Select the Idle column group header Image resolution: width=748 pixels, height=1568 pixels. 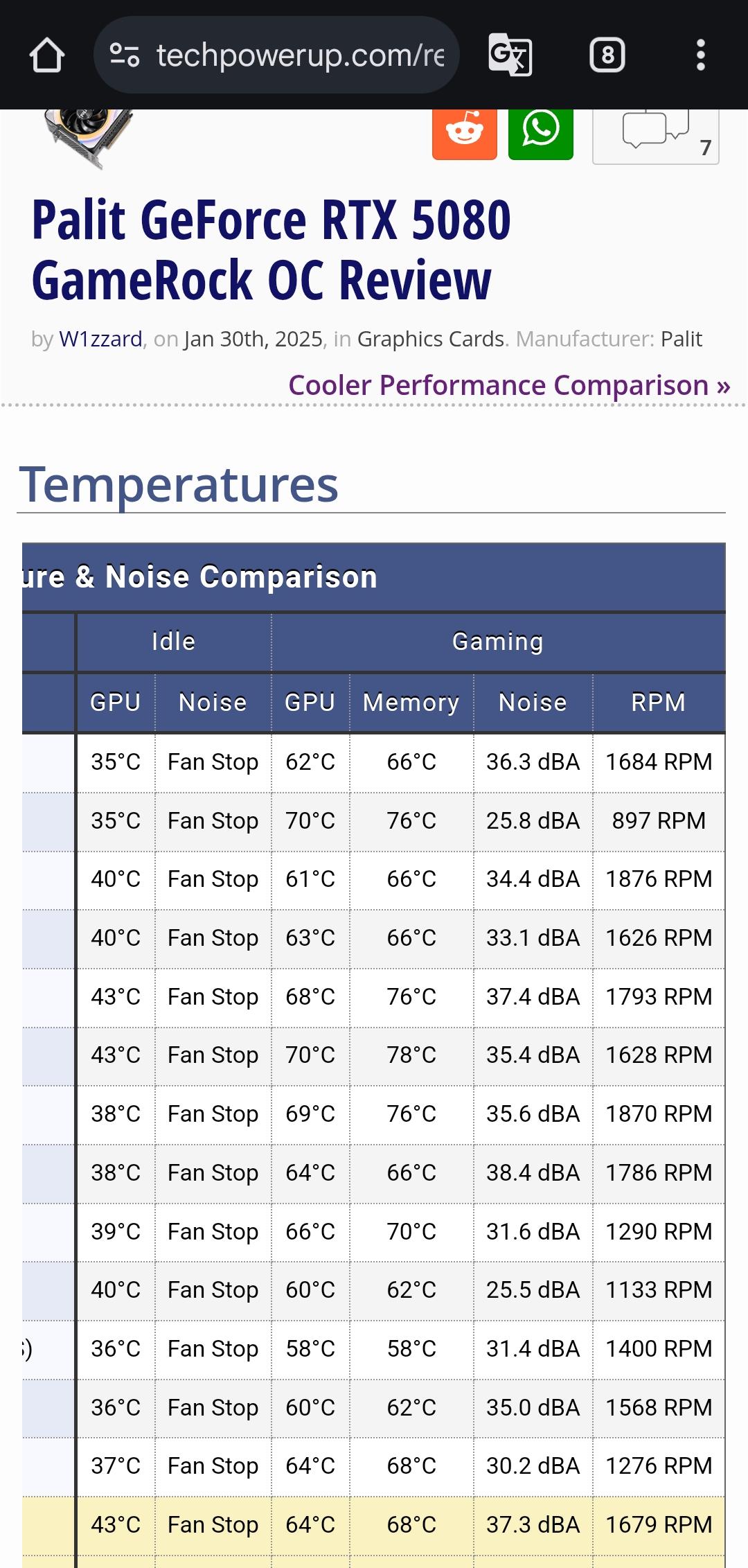point(174,642)
